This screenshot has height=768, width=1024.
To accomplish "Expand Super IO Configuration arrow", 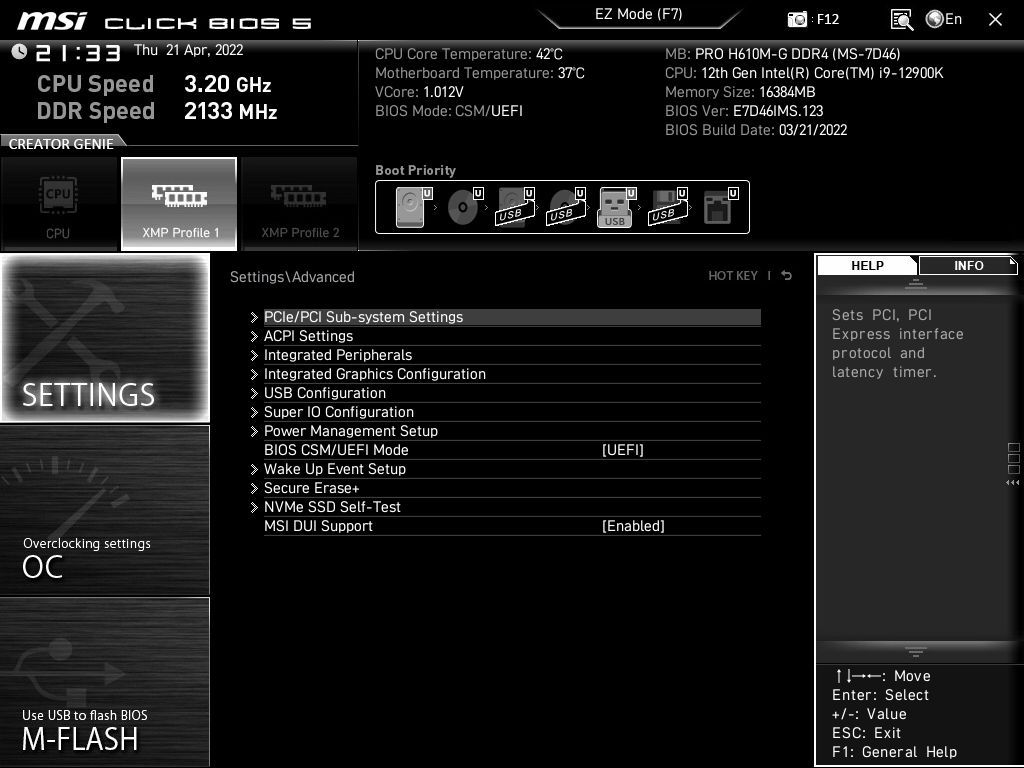I will [254, 412].
